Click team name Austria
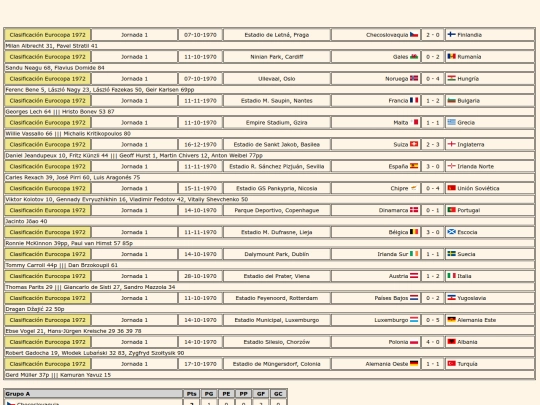 pyautogui.click(x=398, y=276)
